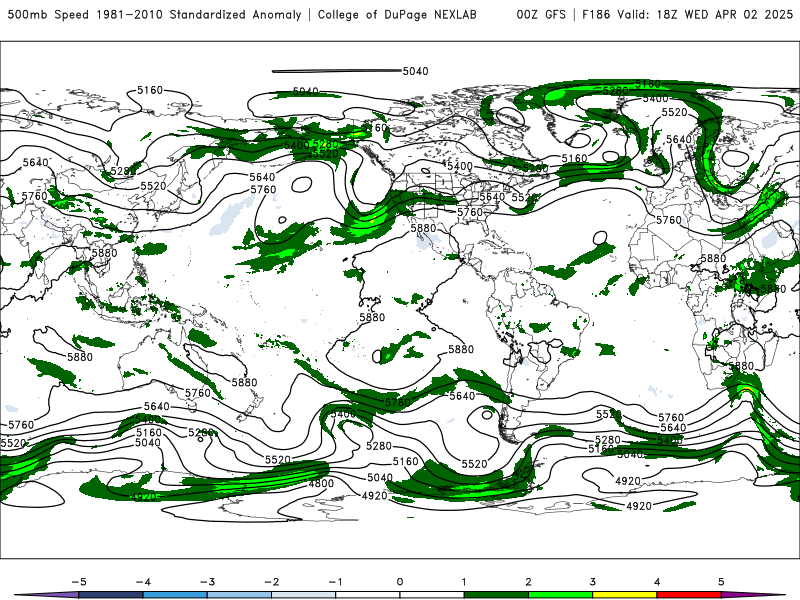800x600 pixels.
Task: Click the '5' tick label on colorbar
Action: [721, 582]
